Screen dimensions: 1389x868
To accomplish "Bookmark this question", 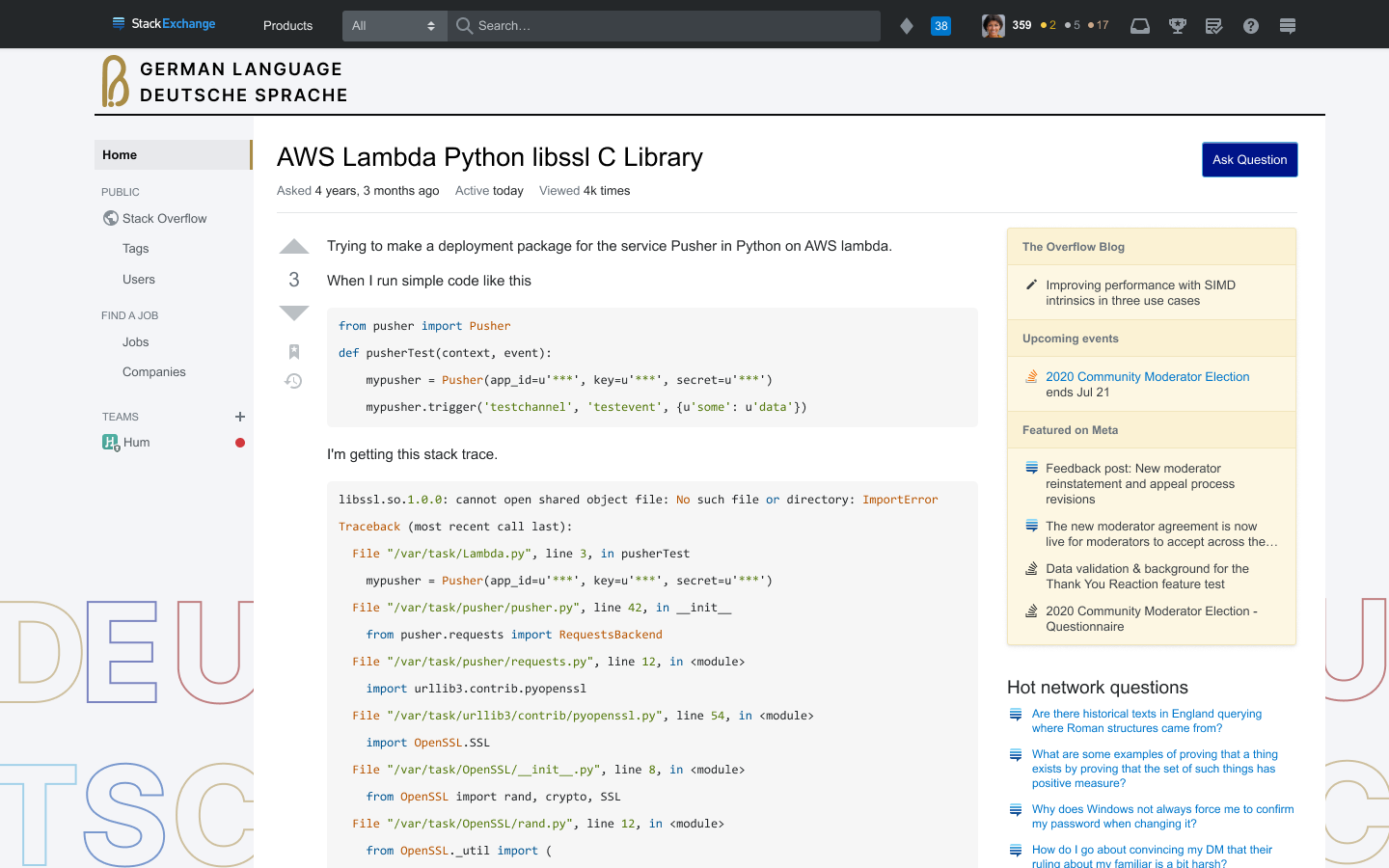I will 294,352.
